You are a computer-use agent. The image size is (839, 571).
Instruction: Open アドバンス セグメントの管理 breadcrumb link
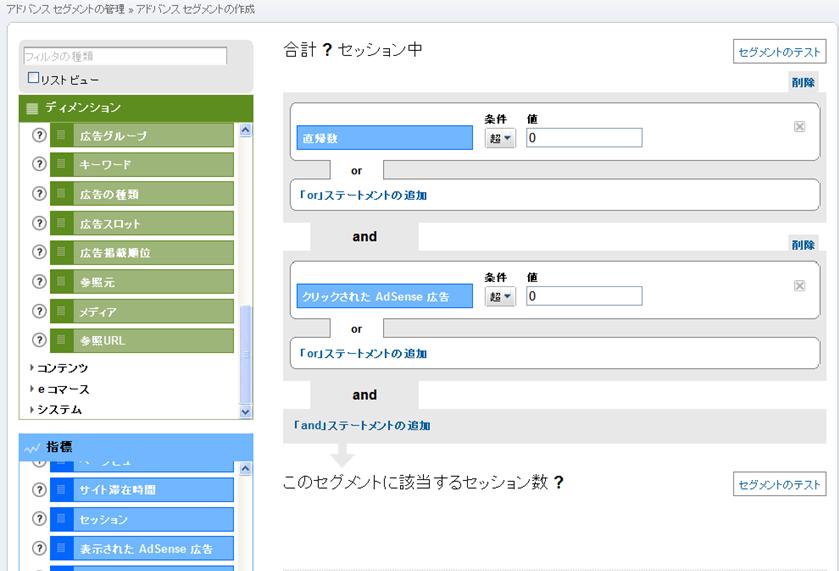65,9
